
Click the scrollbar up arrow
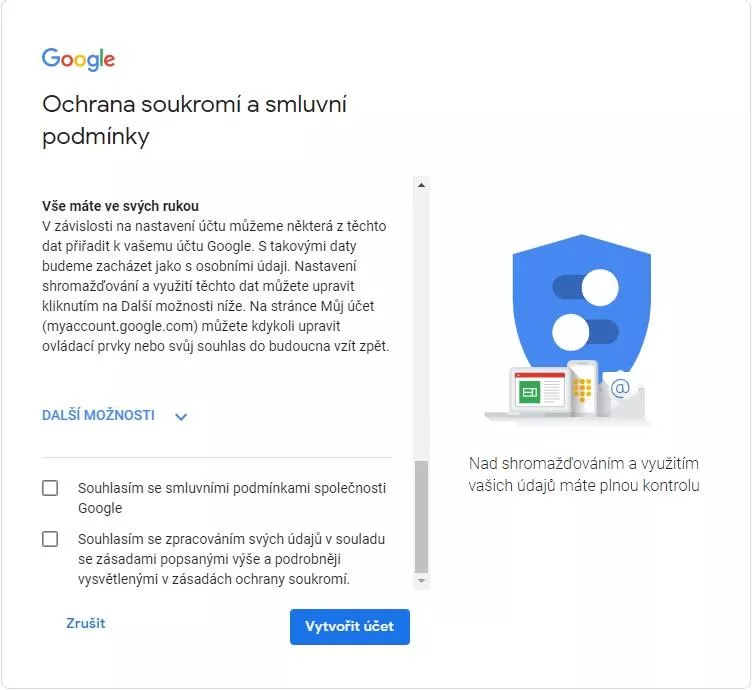click(x=421, y=185)
